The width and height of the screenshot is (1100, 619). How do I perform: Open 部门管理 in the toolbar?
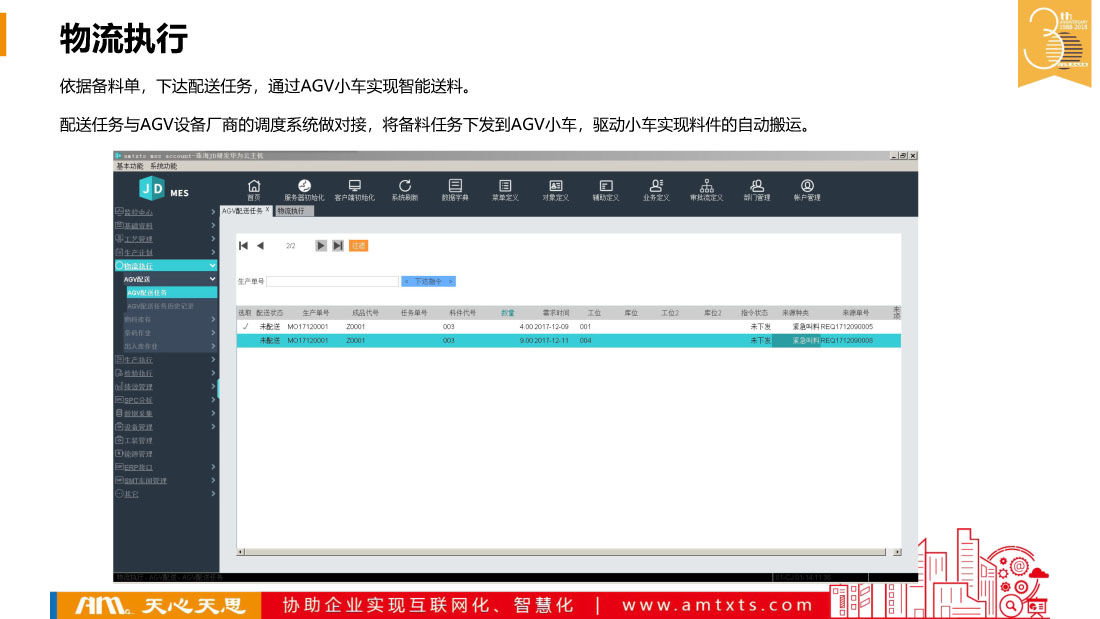point(757,189)
